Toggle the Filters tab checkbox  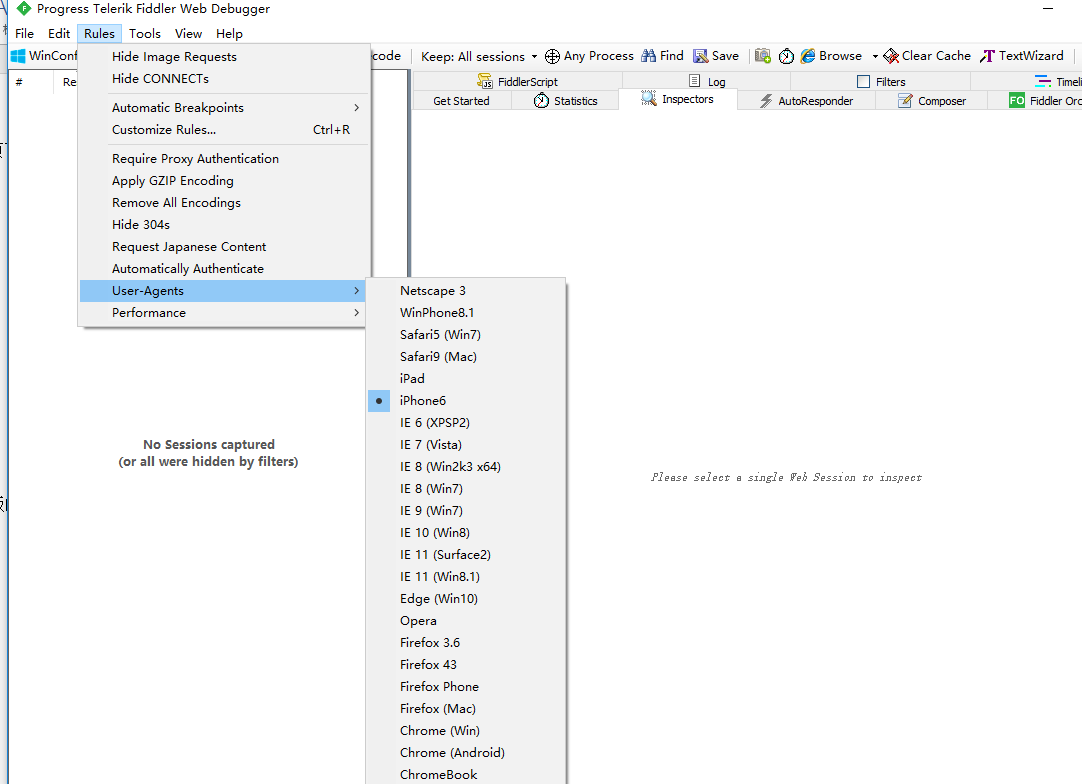coord(863,81)
